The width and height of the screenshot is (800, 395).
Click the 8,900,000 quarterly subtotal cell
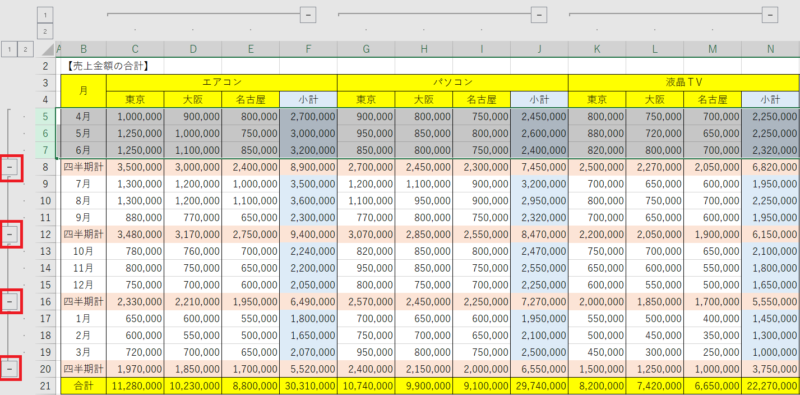point(308,167)
